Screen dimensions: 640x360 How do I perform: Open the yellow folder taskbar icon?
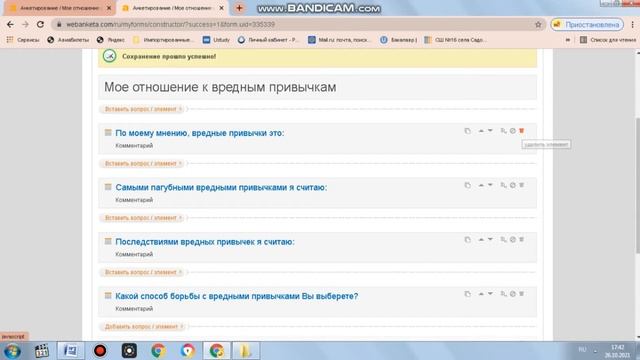tap(246, 351)
